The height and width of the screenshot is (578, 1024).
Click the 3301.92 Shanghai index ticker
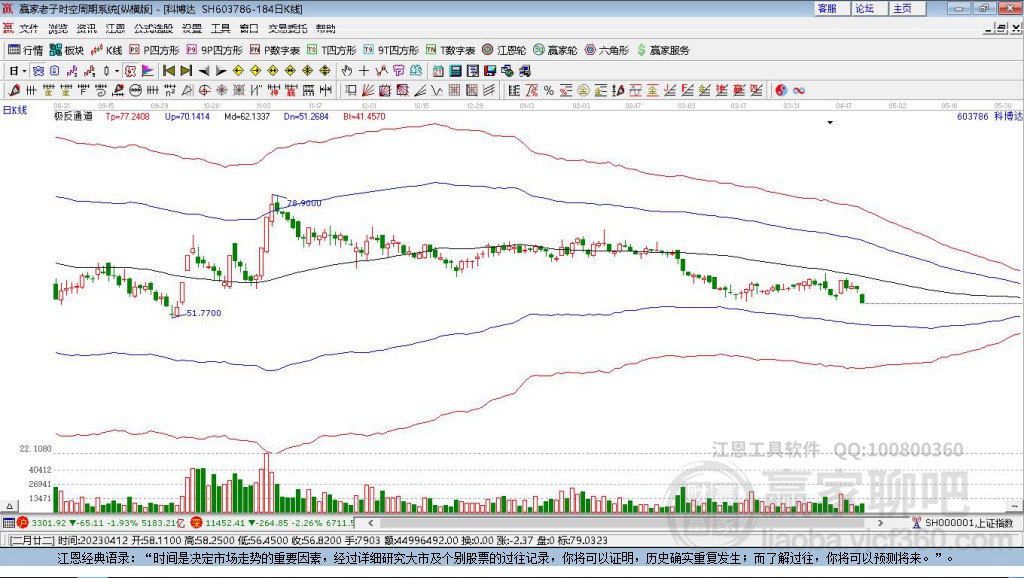[49, 522]
